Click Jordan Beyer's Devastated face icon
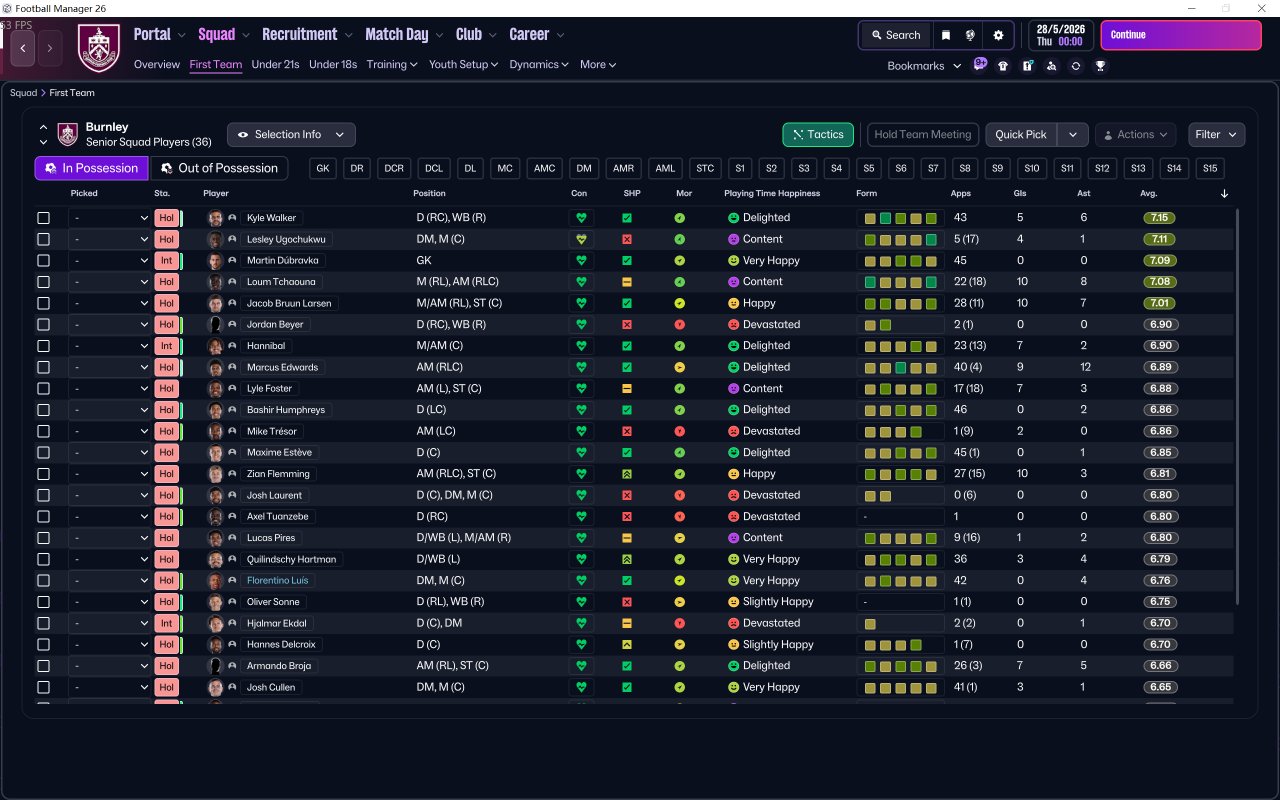Screen dimensions: 1280x800 [733, 324]
